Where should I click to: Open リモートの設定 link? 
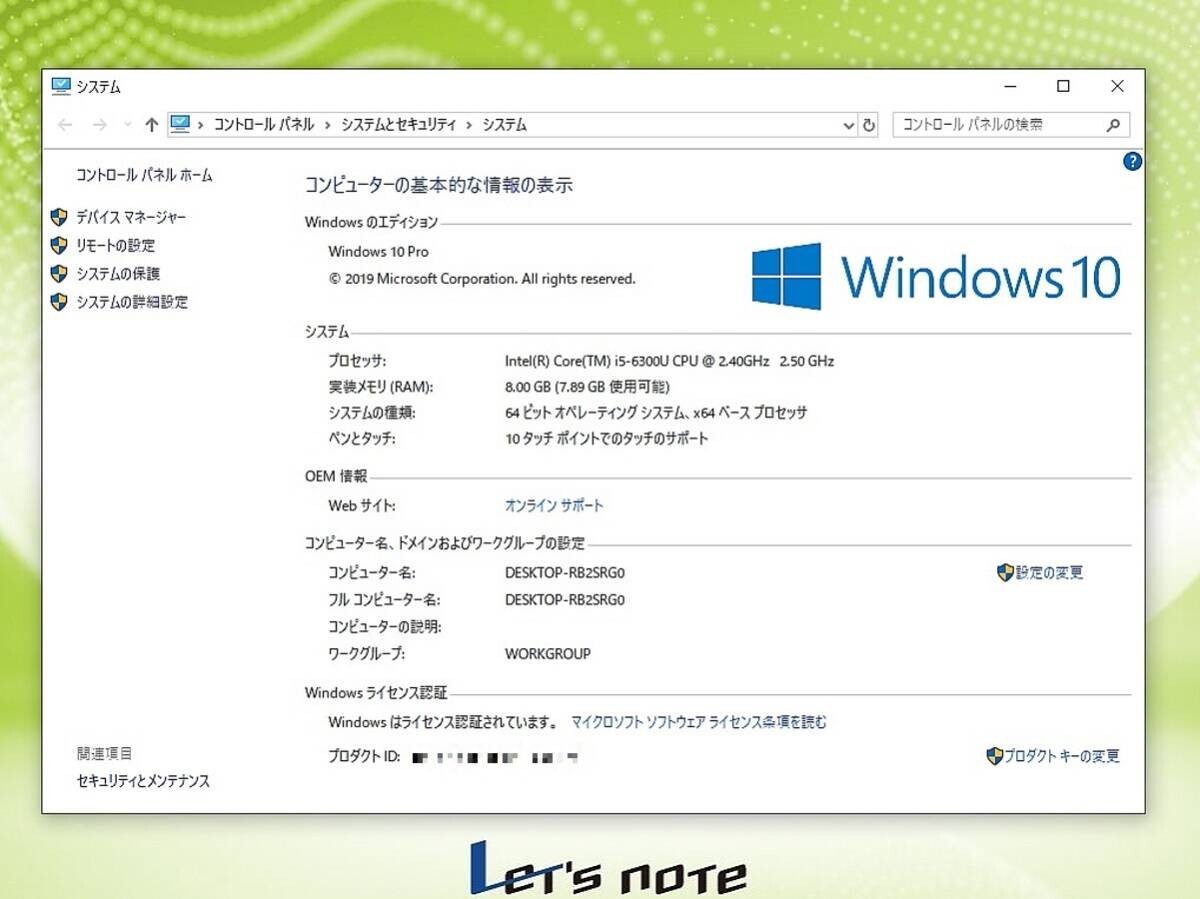coord(116,245)
